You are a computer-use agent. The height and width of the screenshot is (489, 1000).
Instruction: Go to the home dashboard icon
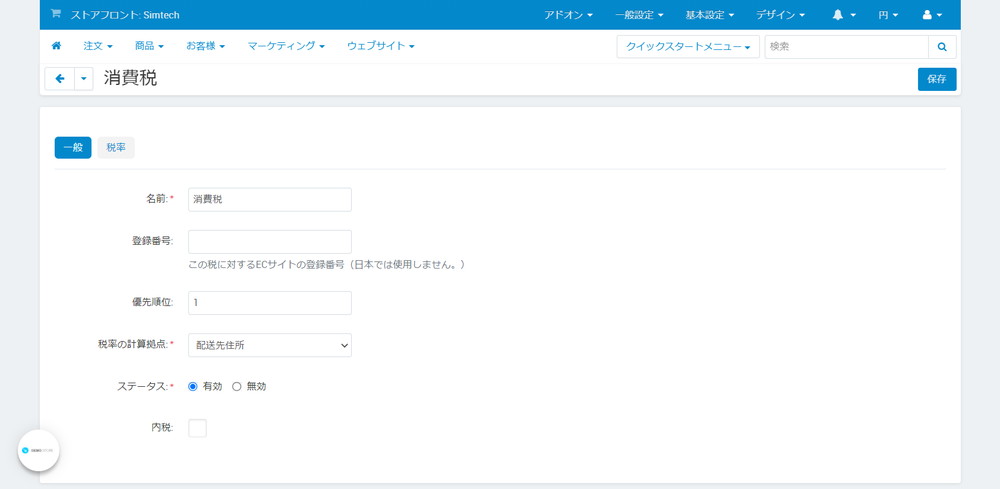[56, 46]
